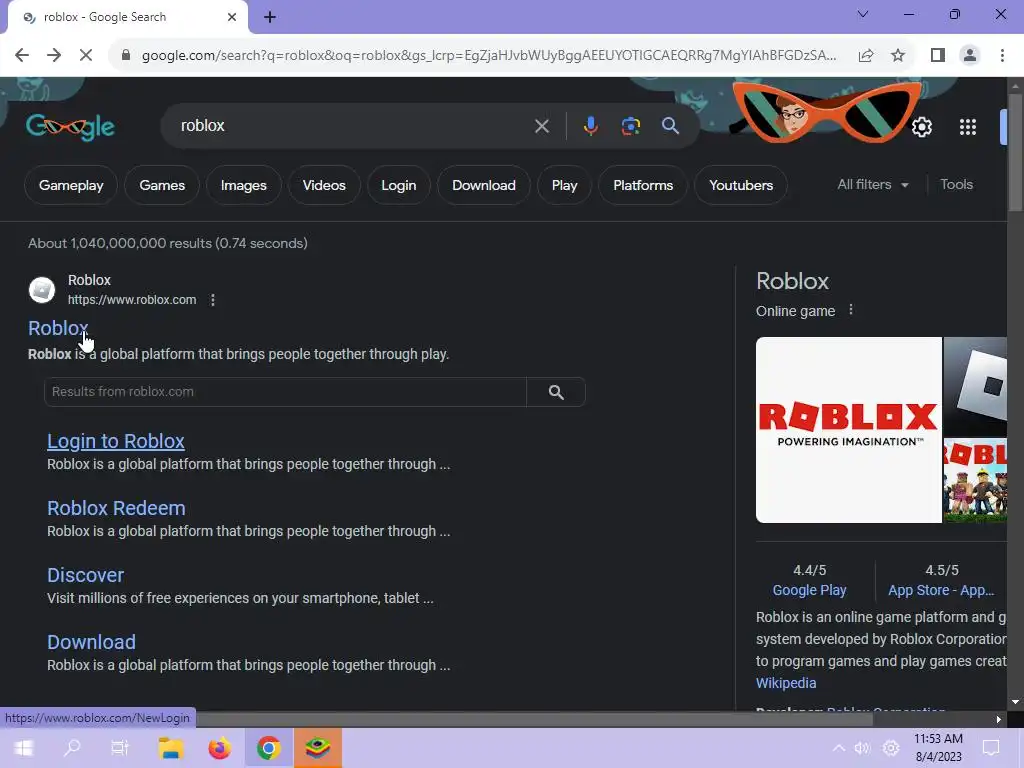The width and height of the screenshot is (1024, 768).
Task: Clear the roblox search query
Action: pyautogui.click(x=541, y=125)
